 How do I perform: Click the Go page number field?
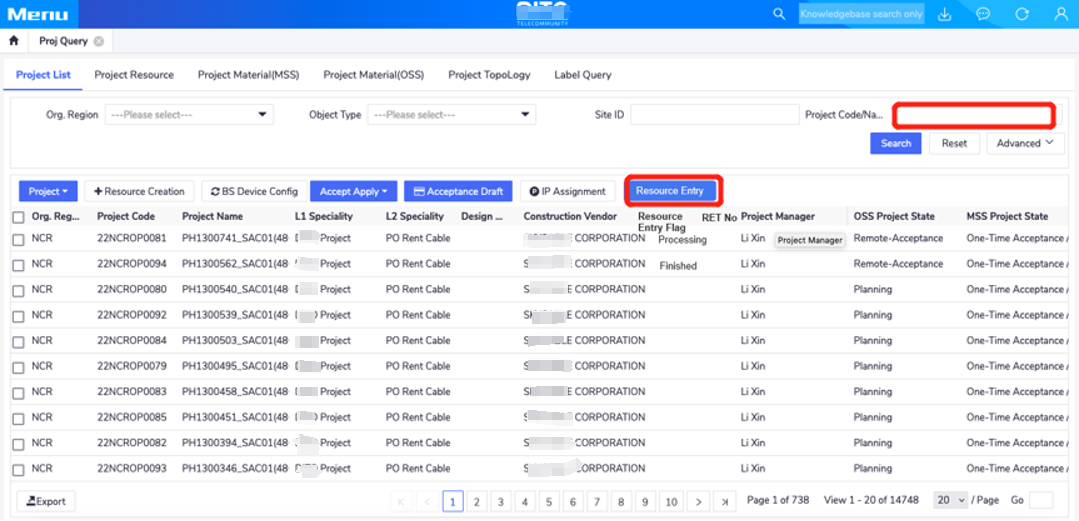[1040, 500]
